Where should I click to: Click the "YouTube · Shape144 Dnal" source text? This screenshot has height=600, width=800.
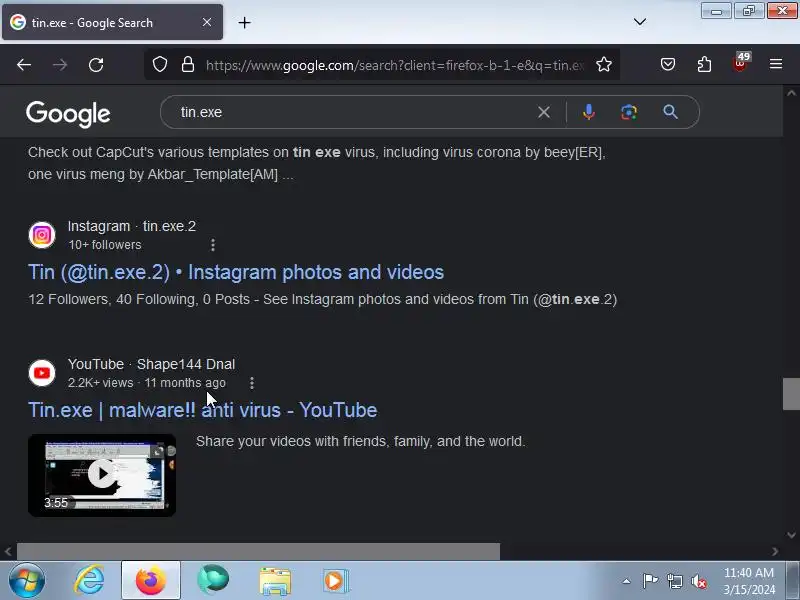[152, 364]
